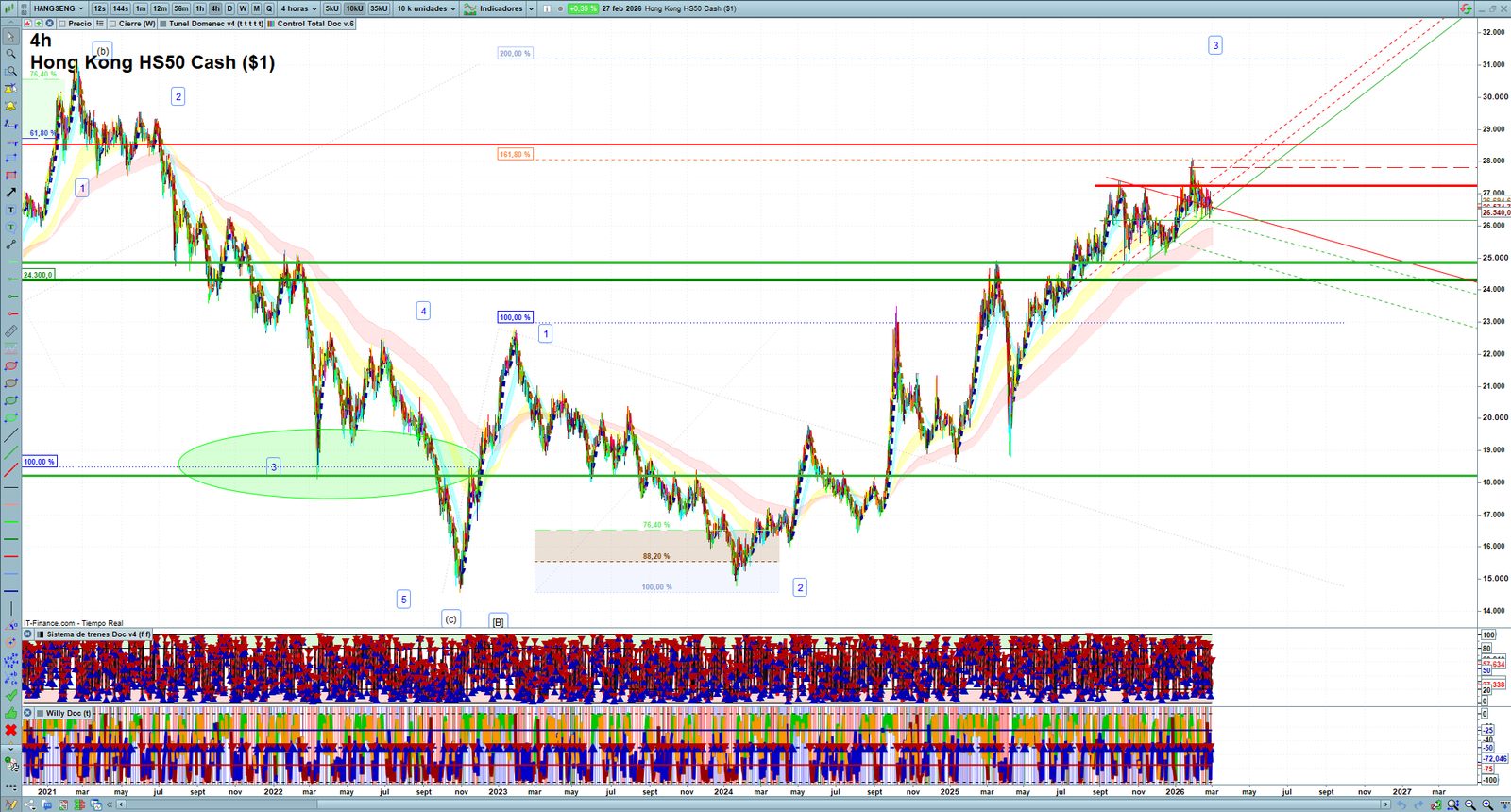Viewport: 1511px width, 812px height.
Task: Open the 4 horas timeframe dropdown
Action: click(298, 8)
